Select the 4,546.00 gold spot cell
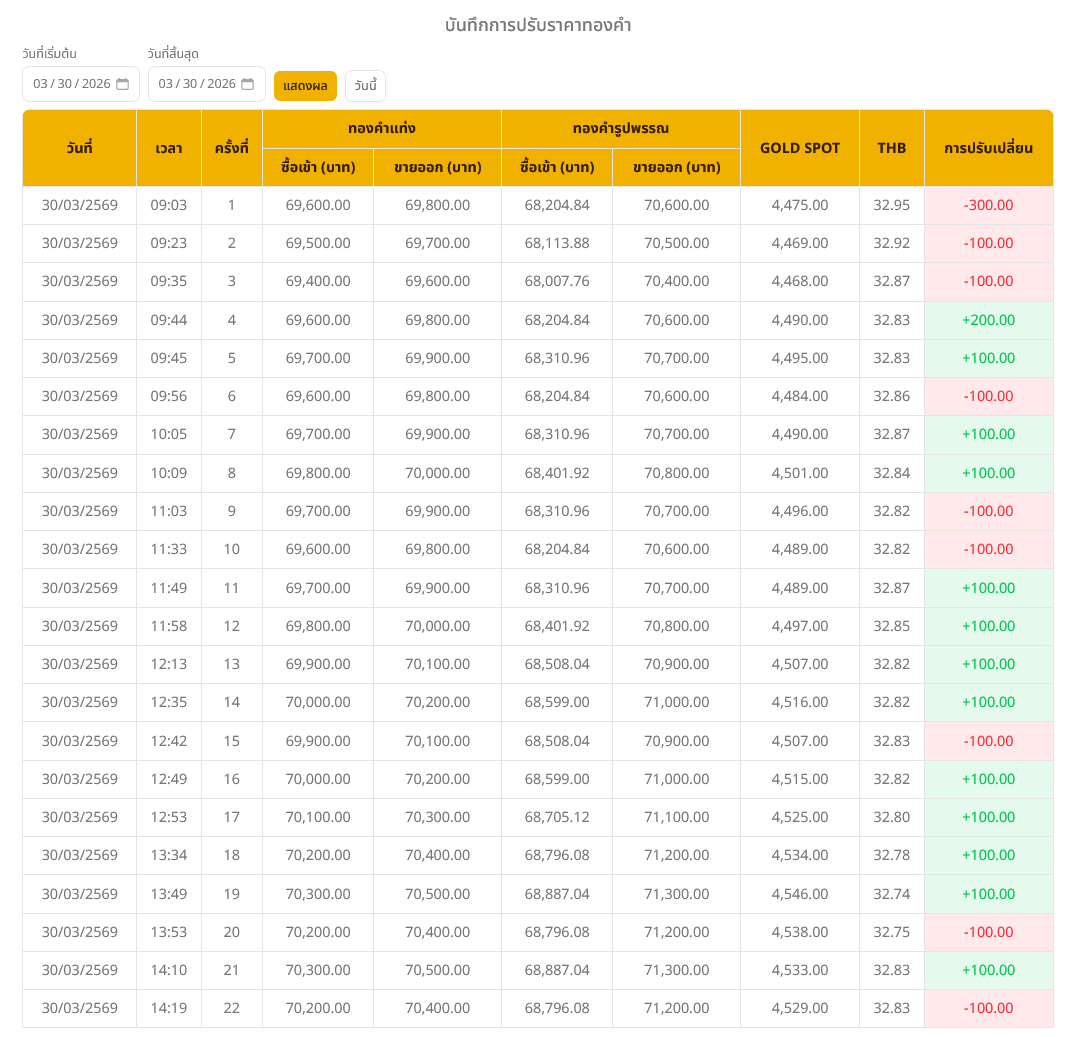The image size is (1071, 1037). [x=799, y=894]
